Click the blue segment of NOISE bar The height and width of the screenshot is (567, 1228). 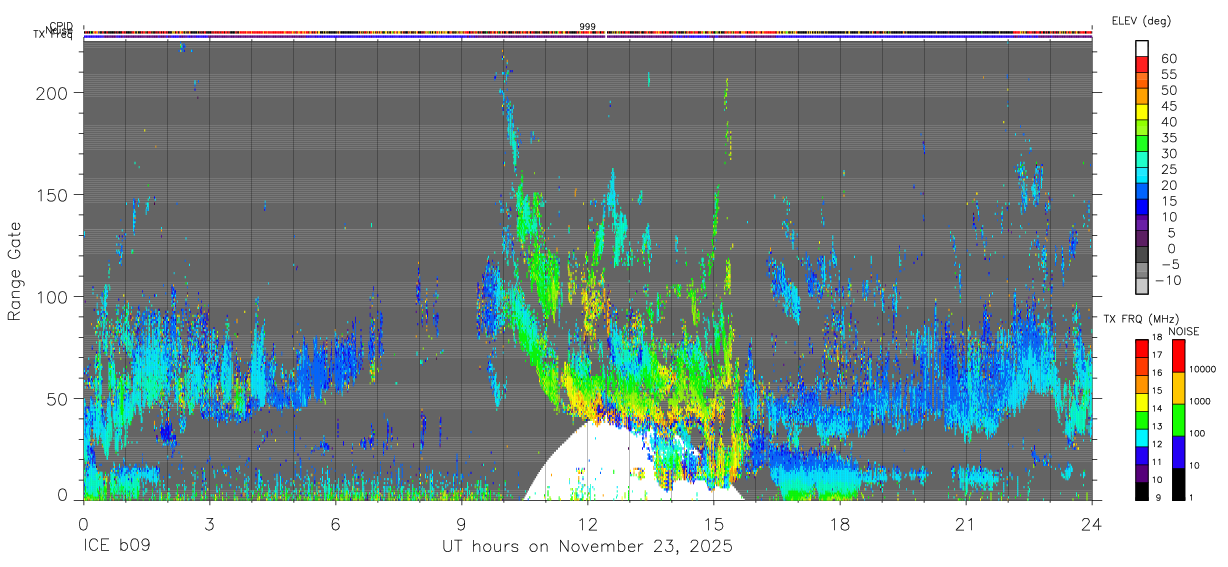pos(1178,452)
